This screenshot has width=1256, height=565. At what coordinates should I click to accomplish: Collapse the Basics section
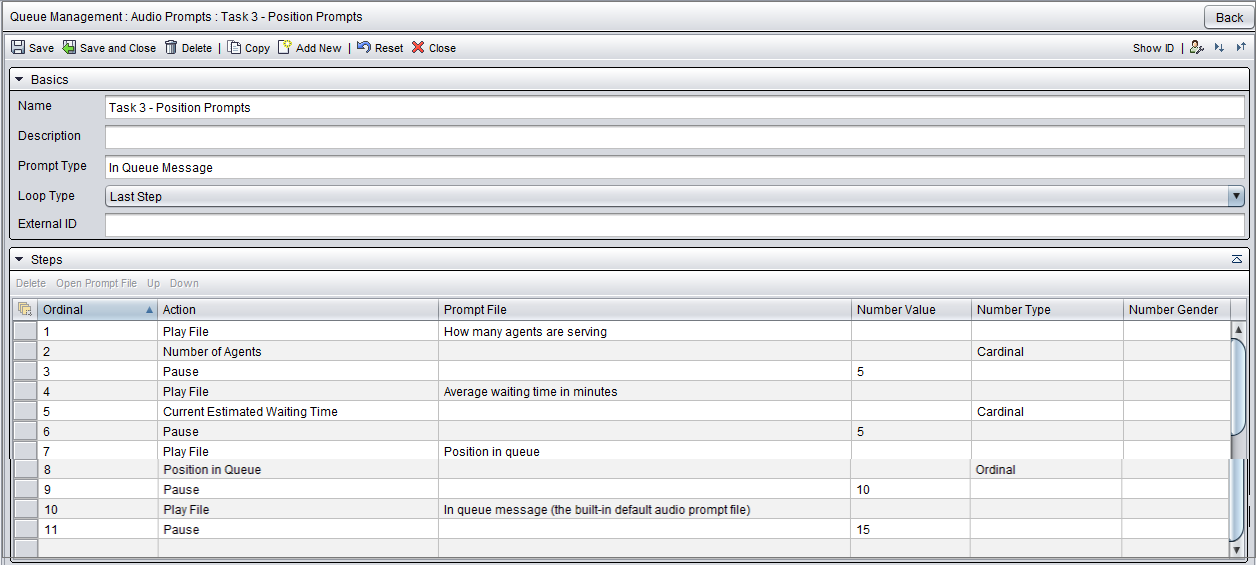(x=19, y=79)
